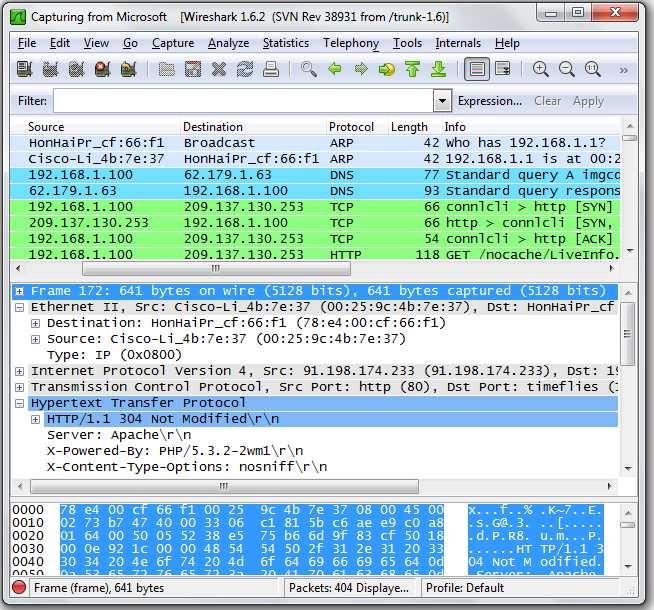Expand the Frame 172 tree node
The width and height of the screenshot is (654, 610).
(x=19, y=291)
